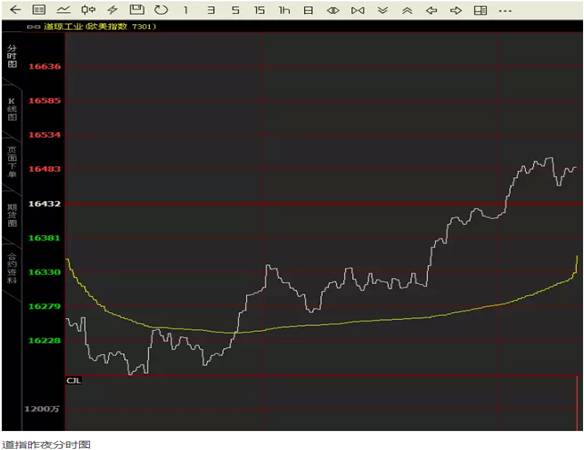Choose the 1h period button
This screenshot has height=450, width=584.
coord(284,10)
